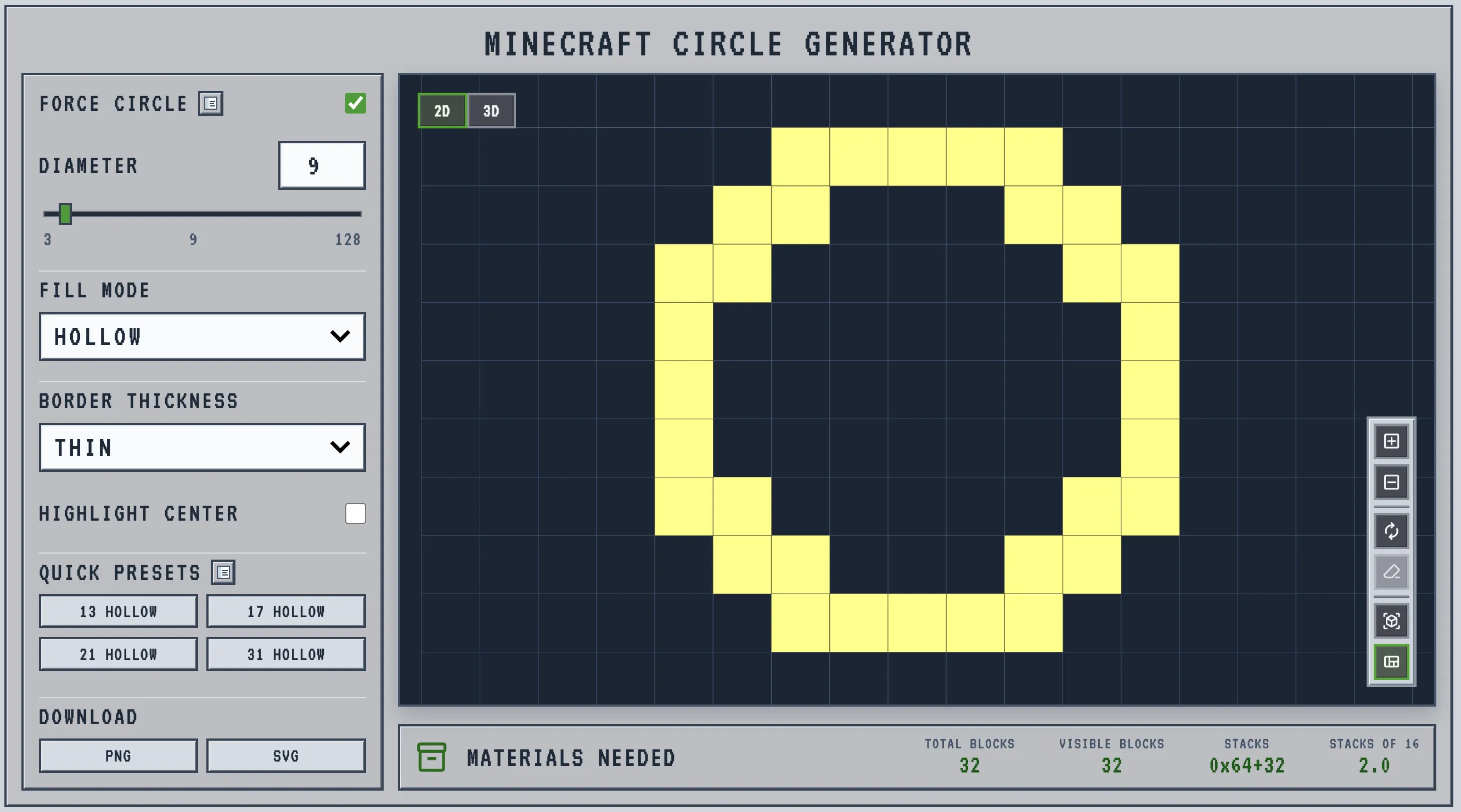Click the Stacks of 16 value 2.0
1461x812 pixels.
point(1374,765)
